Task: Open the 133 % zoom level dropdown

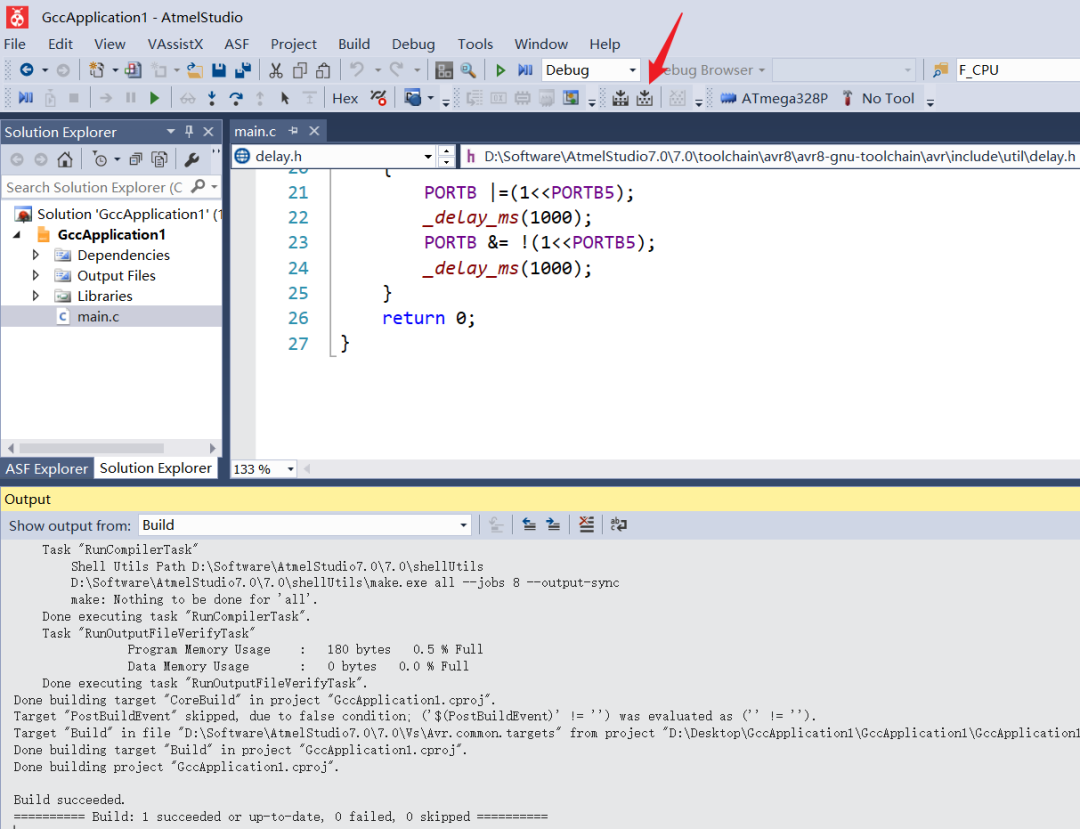Action: (290, 469)
